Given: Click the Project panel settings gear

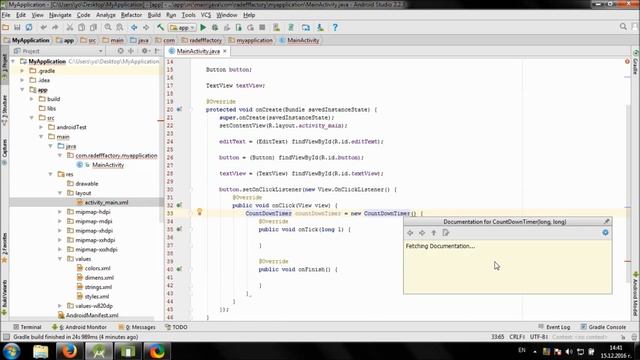Looking at the screenshot, I should (144, 51).
